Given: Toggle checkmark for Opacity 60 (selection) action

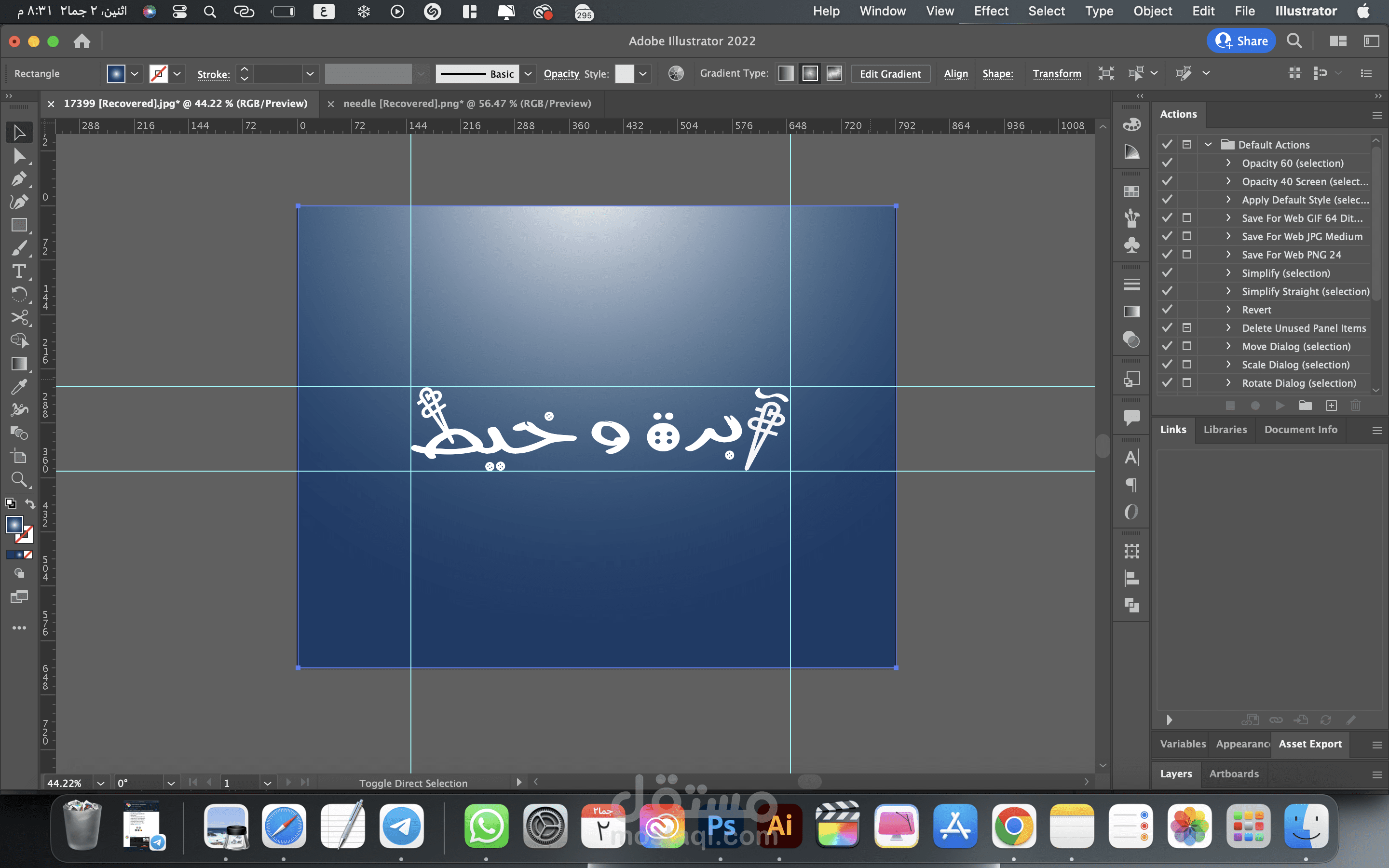Looking at the screenshot, I should click(x=1167, y=163).
